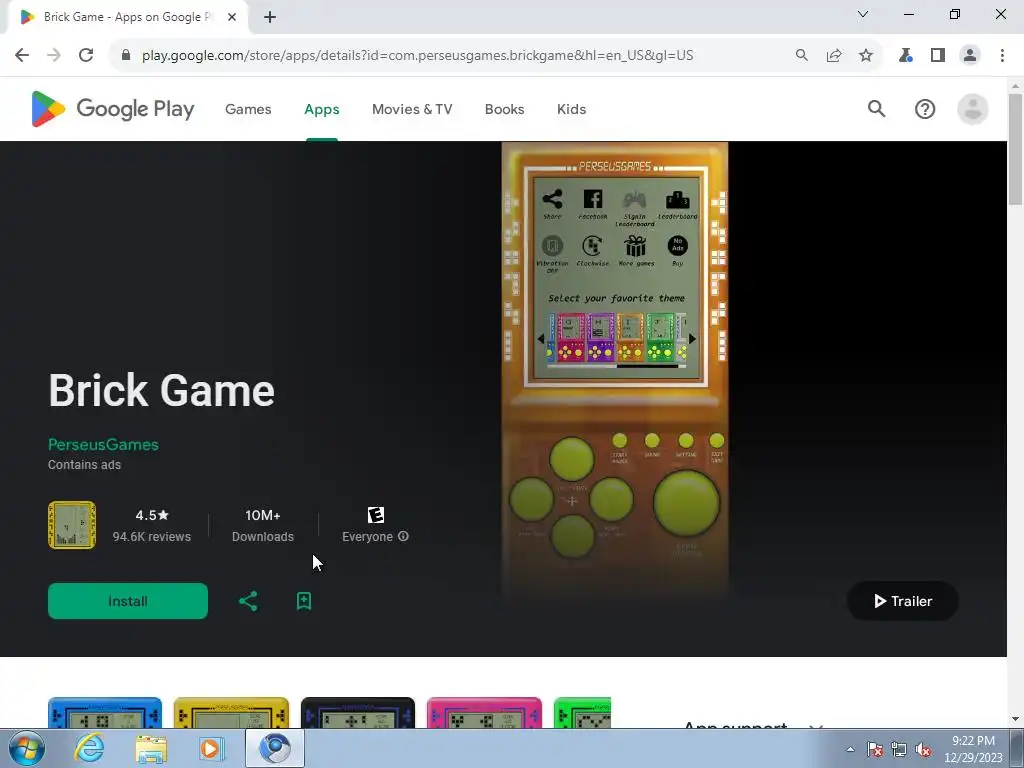Image resolution: width=1024 pixels, height=768 pixels.
Task: View the 4.5 star rating reviews
Action: point(152,525)
